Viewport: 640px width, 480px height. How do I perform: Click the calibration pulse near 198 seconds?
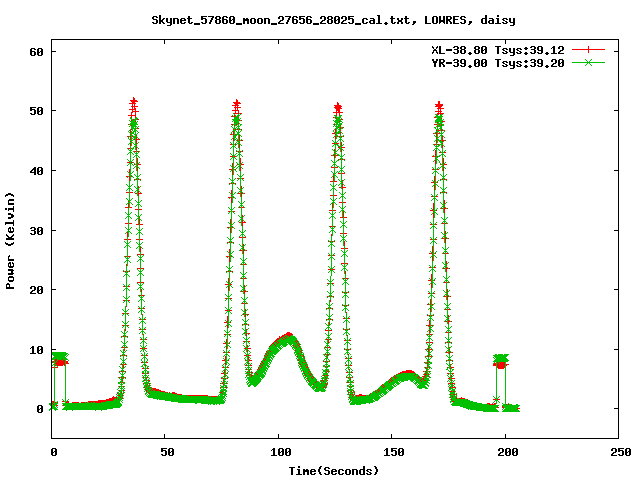click(x=501, y=361)
